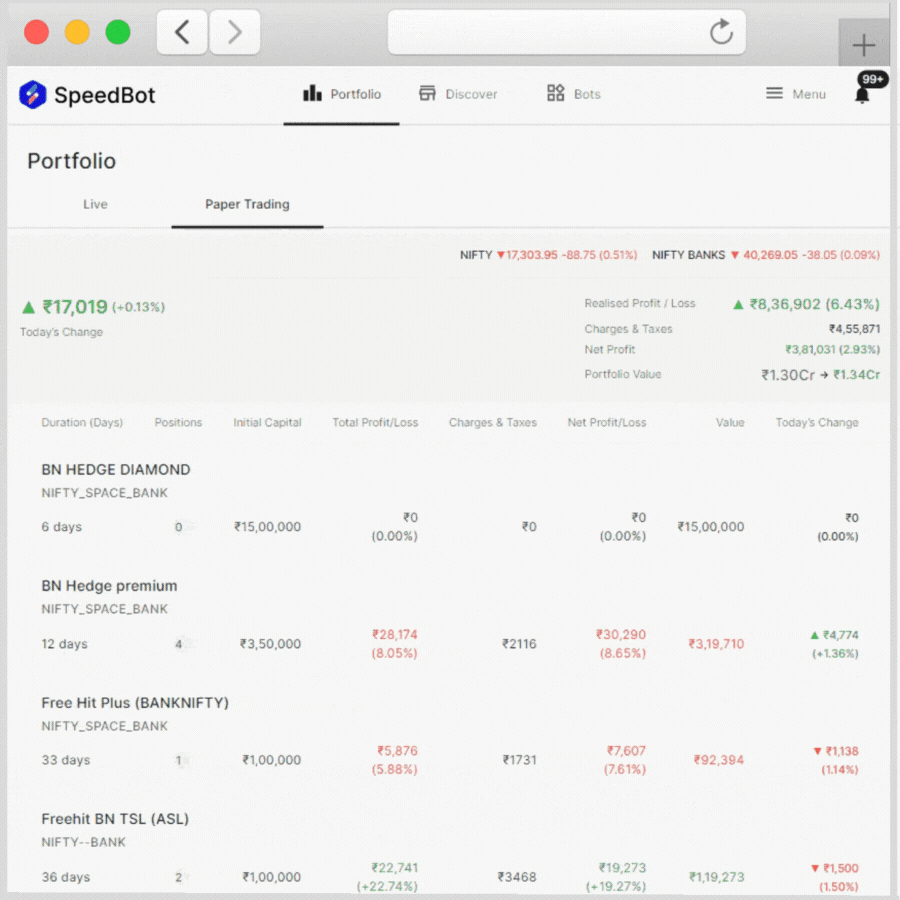The width and height of the screenshot is (900, 900).
Task: Click the SpeedBot brand name
Action: tap(104, 95)
